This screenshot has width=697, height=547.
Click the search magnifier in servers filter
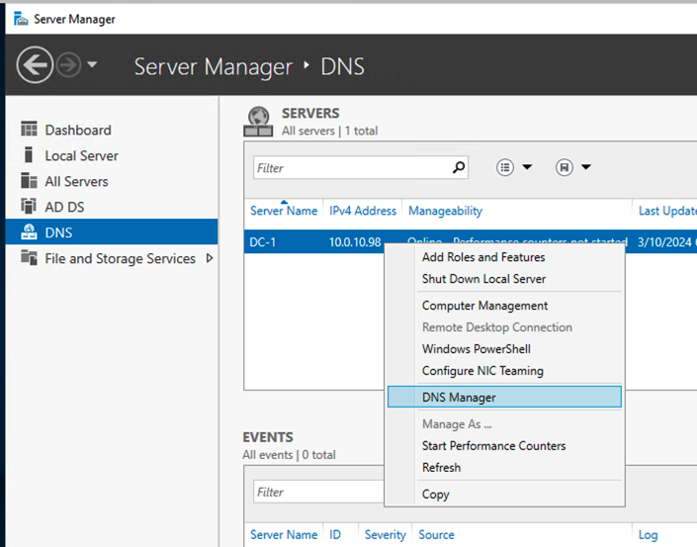pos(458,168)
